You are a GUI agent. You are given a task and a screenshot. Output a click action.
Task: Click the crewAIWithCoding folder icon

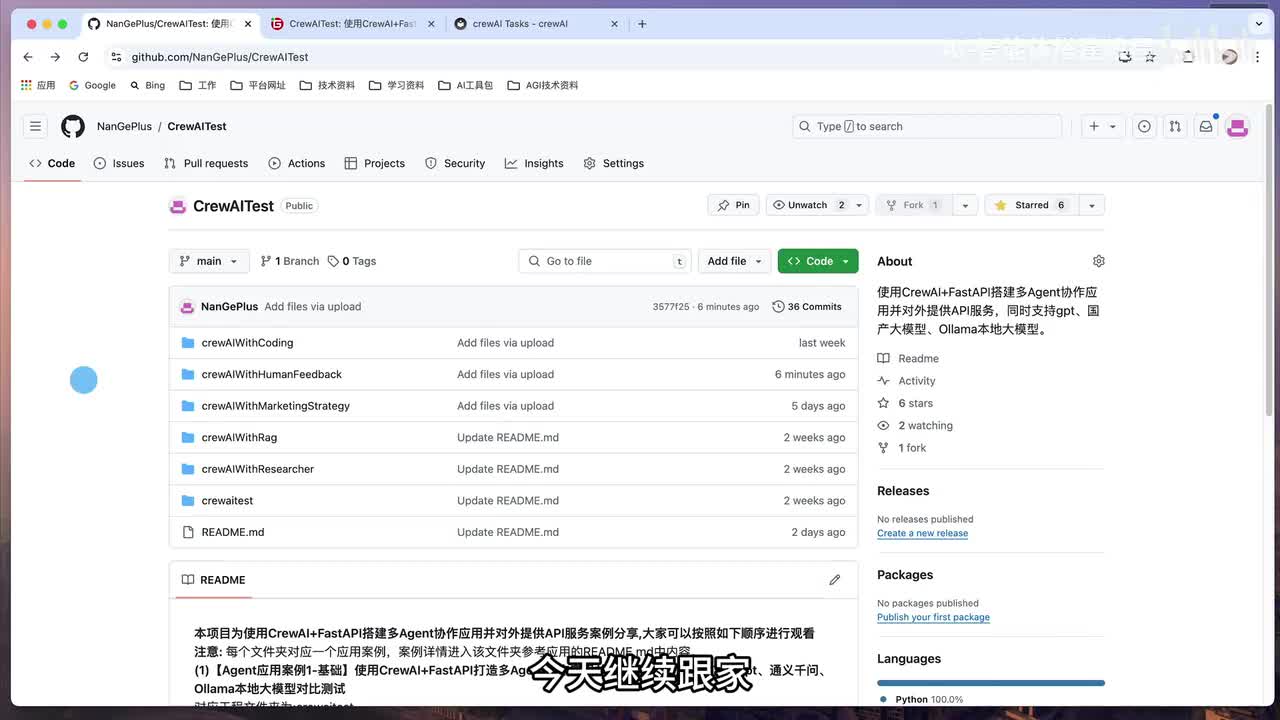point(188,343)
